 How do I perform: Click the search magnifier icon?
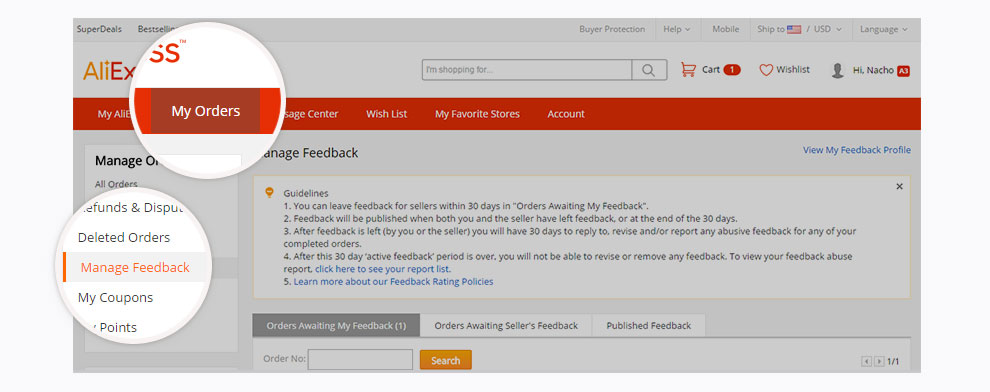pos(648,70)
